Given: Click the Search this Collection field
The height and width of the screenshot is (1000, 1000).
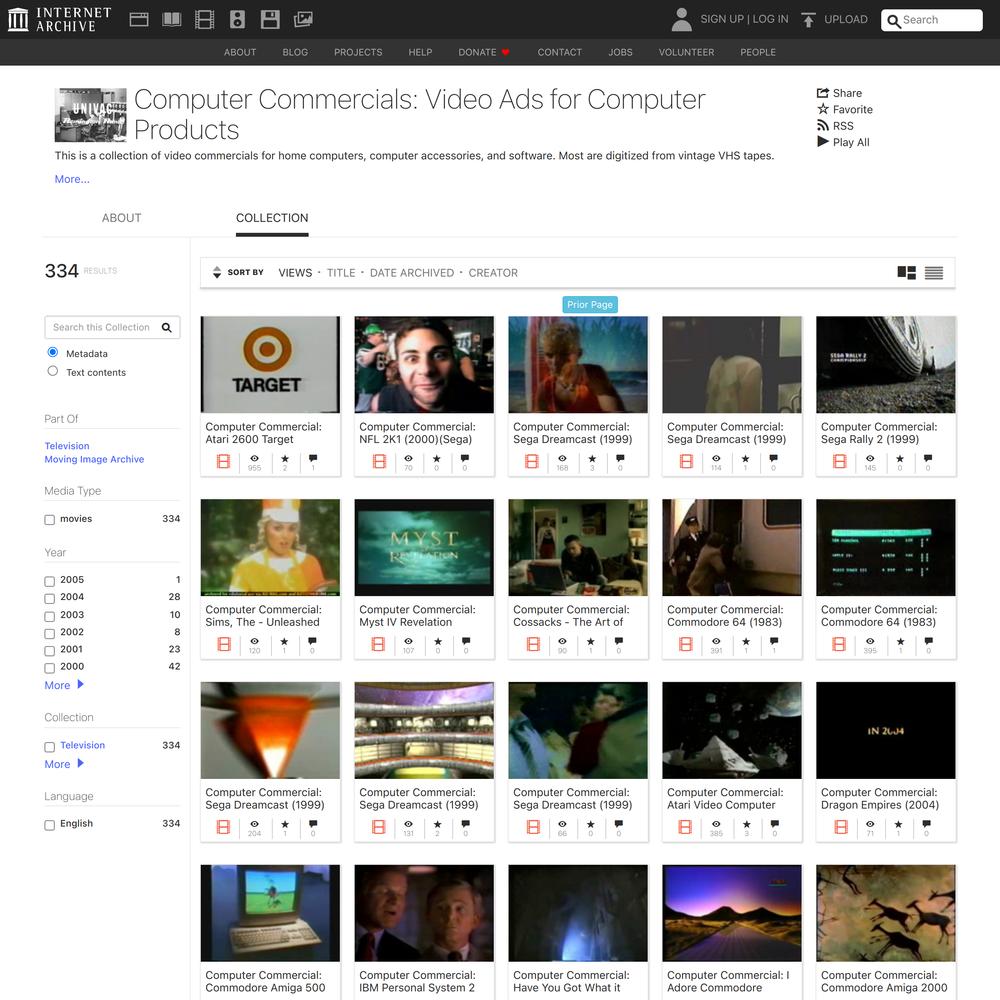Looking at the screenshot, I should (112, 327).
